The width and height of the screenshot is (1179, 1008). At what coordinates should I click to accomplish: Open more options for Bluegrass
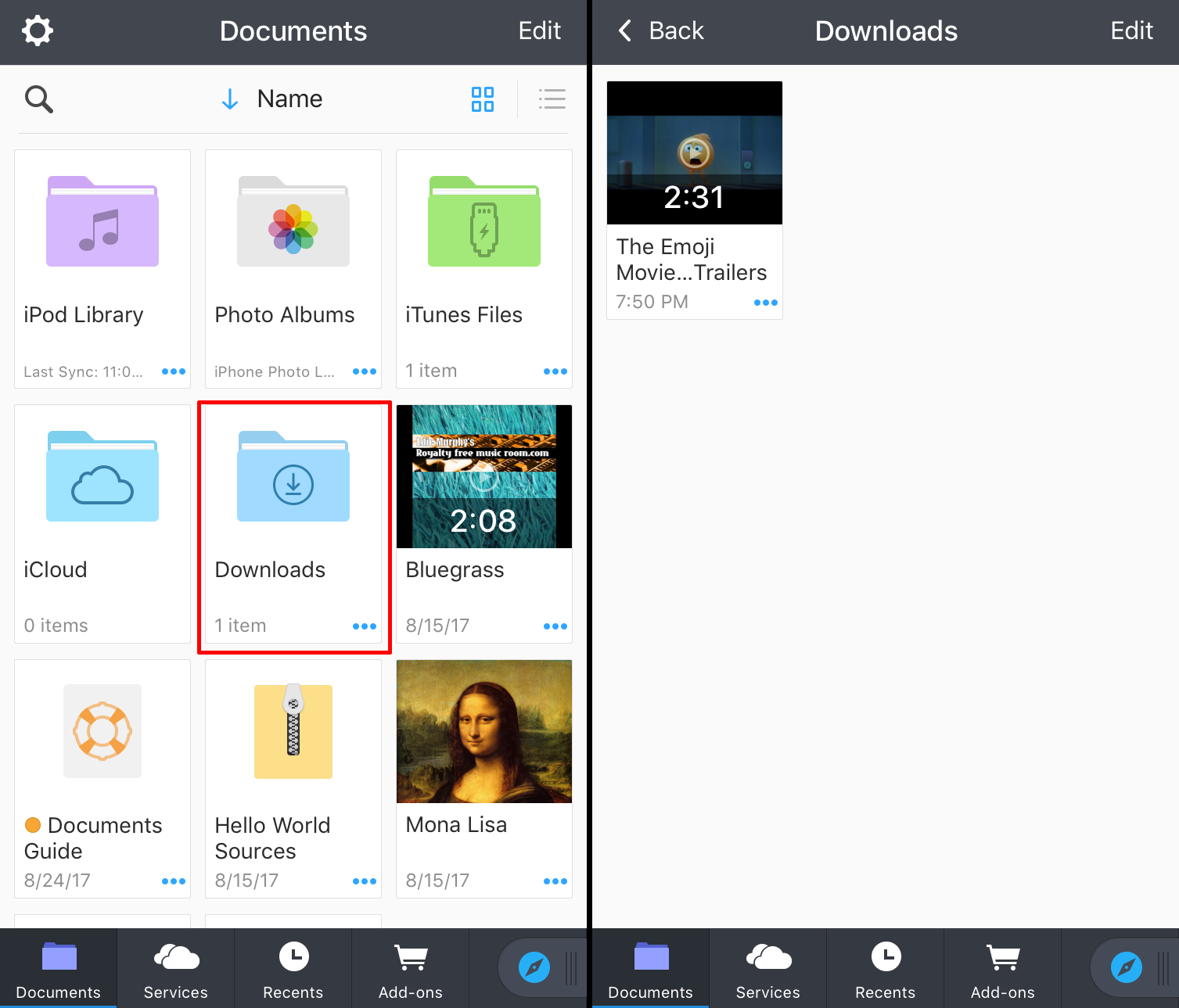click(555, 626)
